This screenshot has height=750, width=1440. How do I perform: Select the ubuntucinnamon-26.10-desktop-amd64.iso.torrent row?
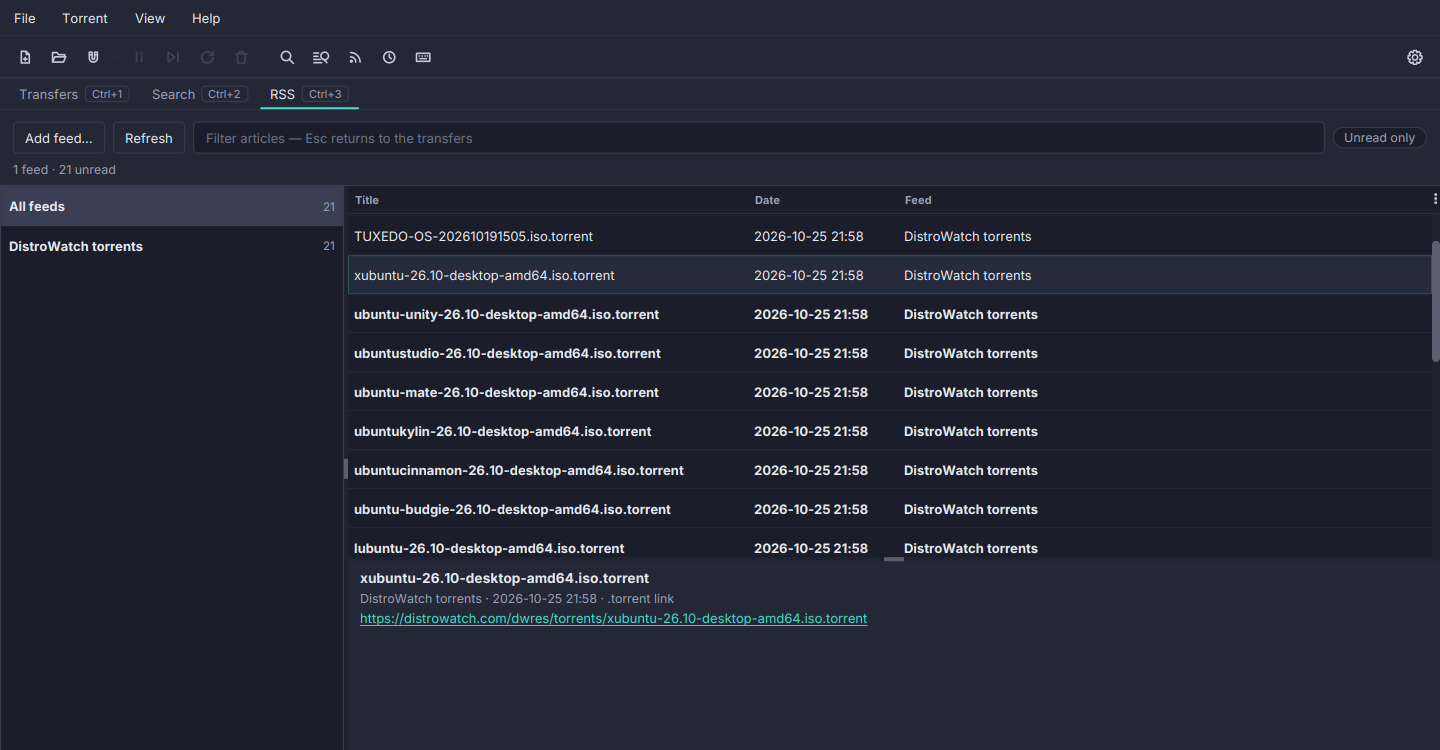[890, 470]
